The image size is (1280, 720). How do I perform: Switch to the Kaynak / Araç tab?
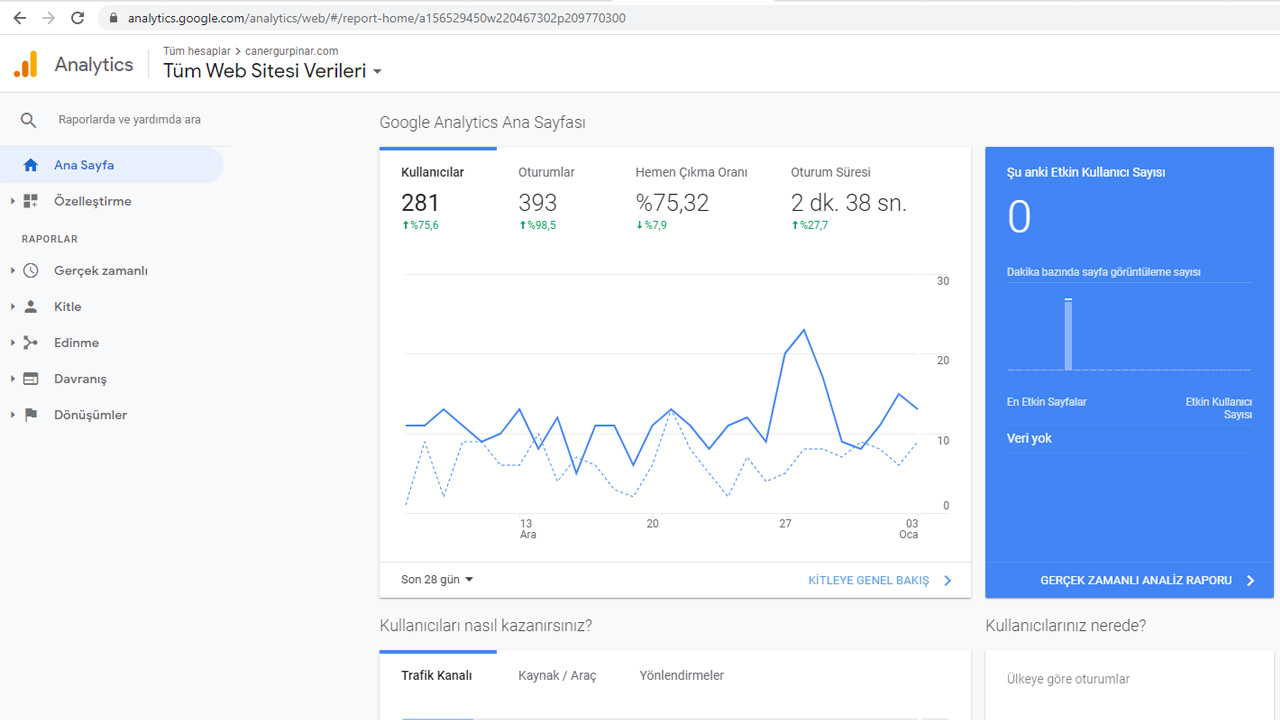pyautogui.click(x=557, y=676)
